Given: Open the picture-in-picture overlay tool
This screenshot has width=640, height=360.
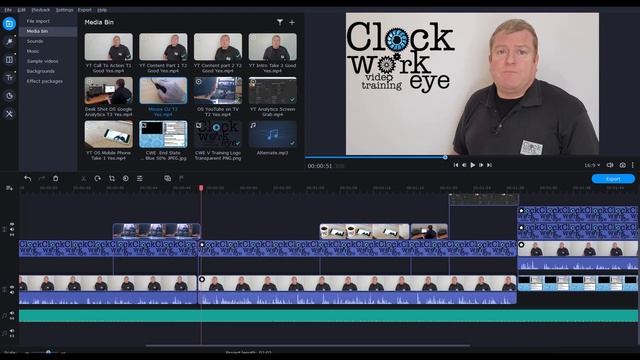Looking at the screenshot, I should click(167, 178).
